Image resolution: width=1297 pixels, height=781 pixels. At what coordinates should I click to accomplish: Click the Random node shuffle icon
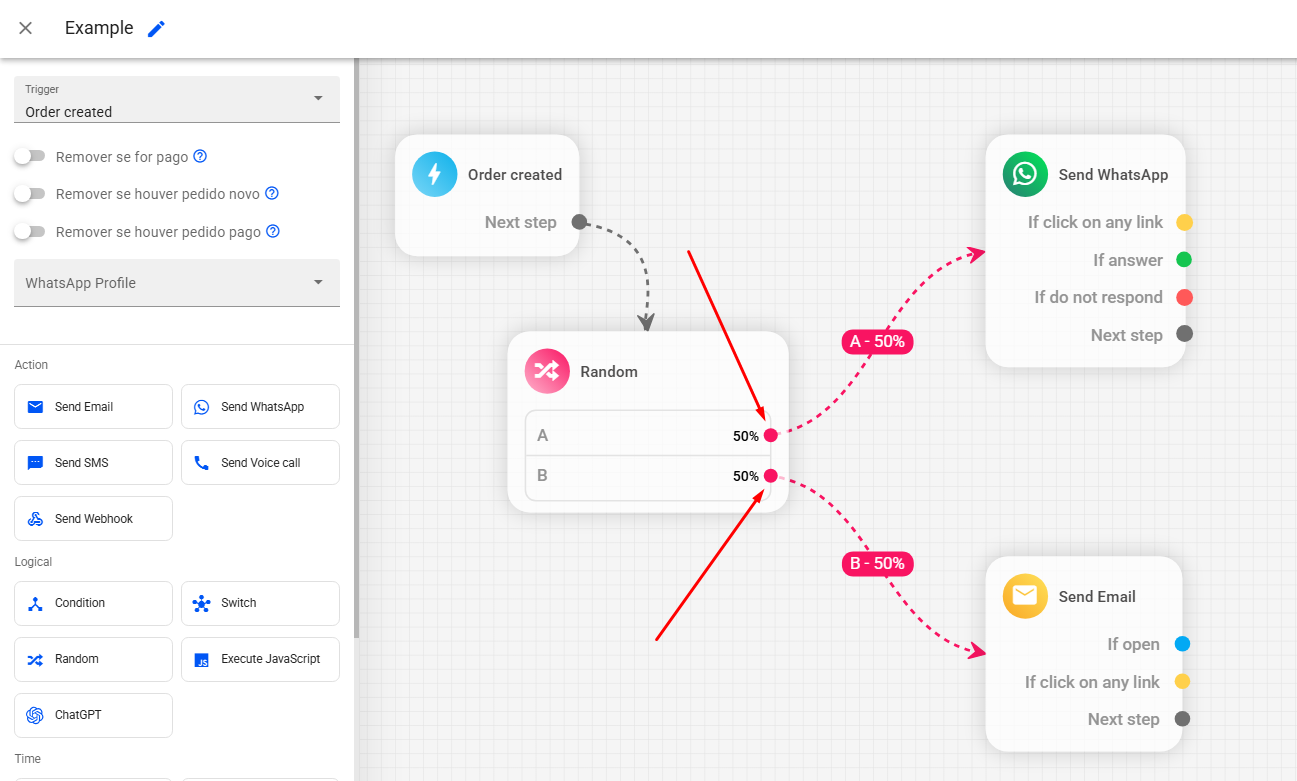coord(546,371)
